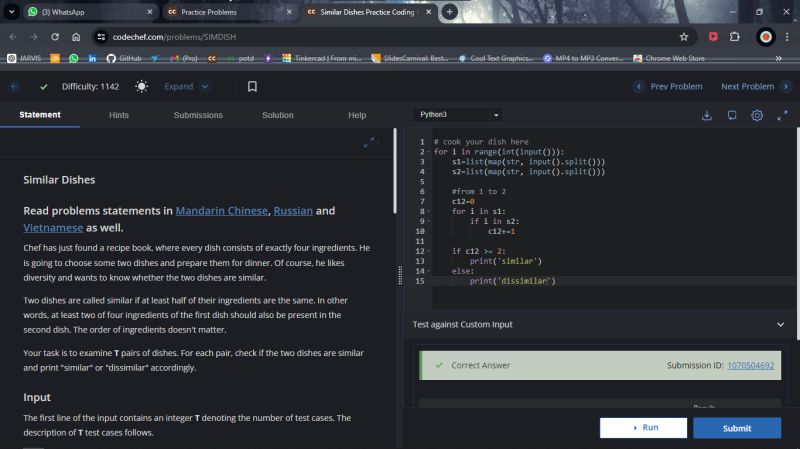Click the Run button
The height and width of the screenshot is (449, 800).
643,428
